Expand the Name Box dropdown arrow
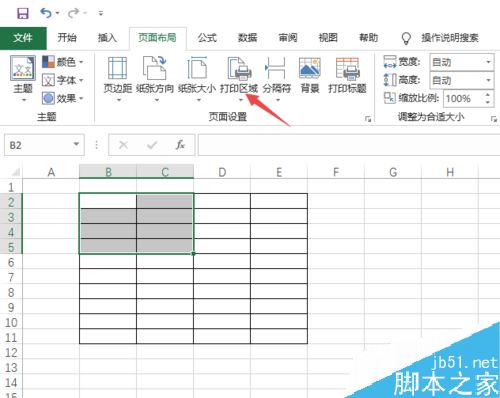This screenshot has width=500, height=398. click(x=77, y=145)
